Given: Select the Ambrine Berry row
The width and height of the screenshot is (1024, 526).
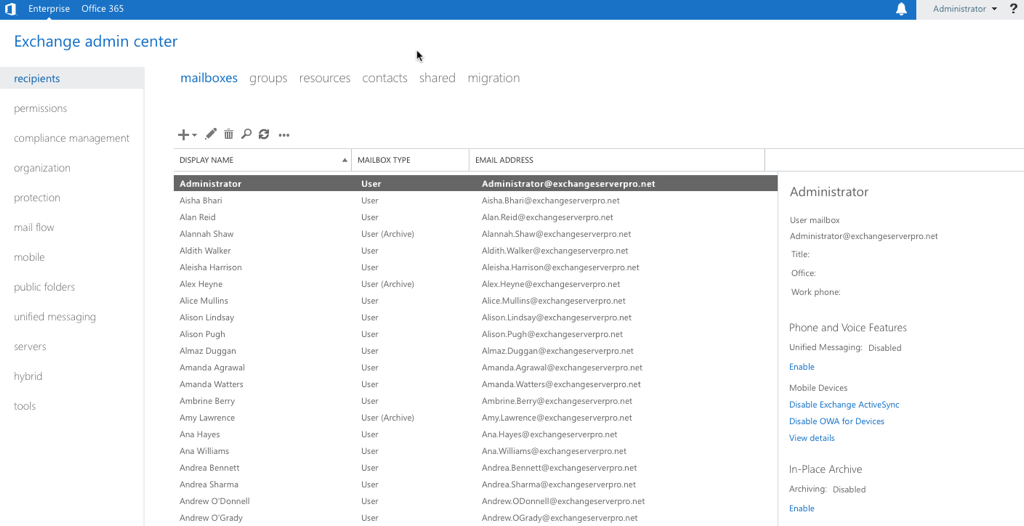Looking at the screenshot, I should point(475,401).
